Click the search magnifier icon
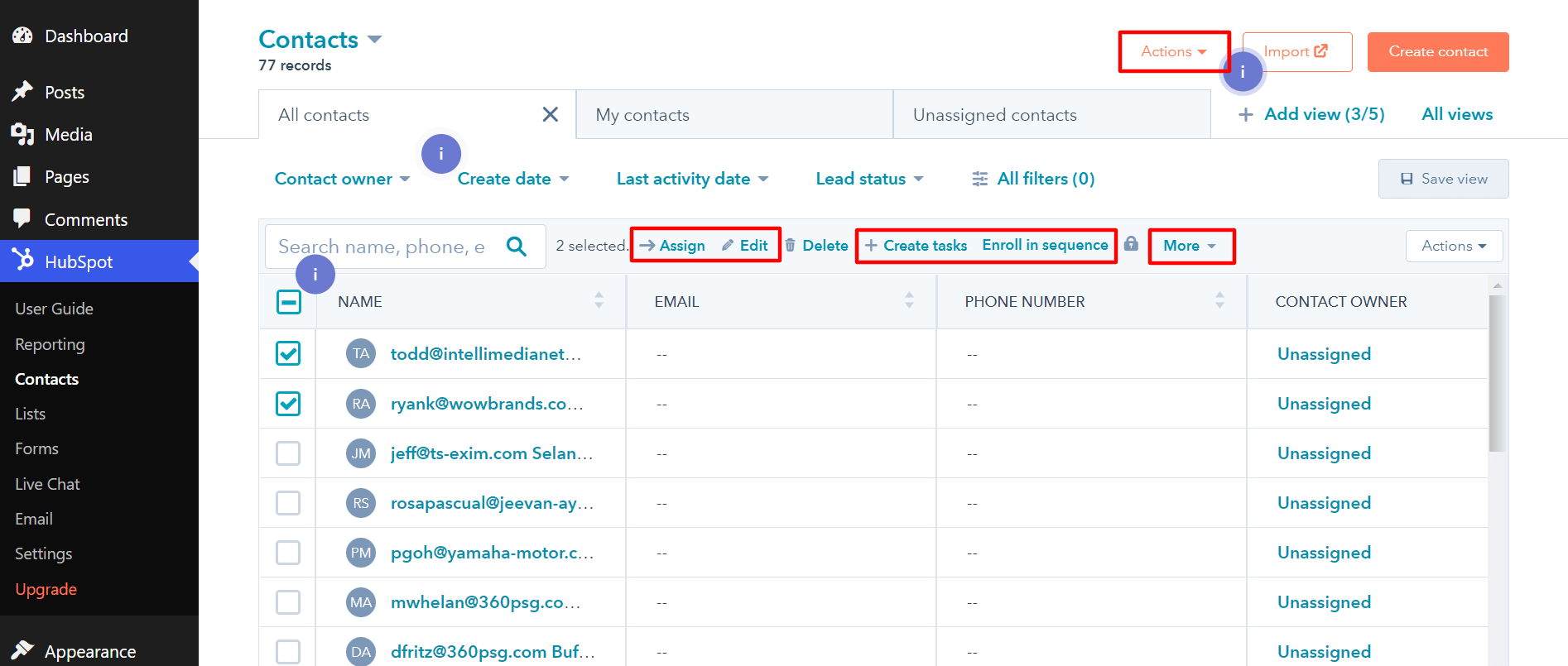The height and width of the screenshot is (666, 1568). [x=517, y=246]
